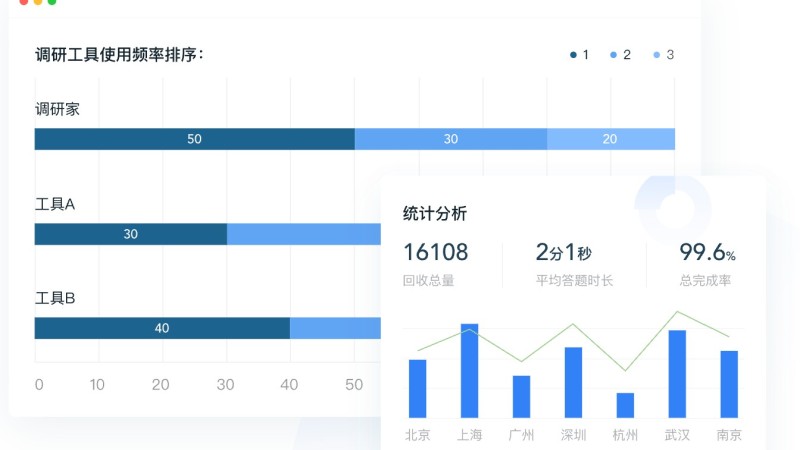Select the 上海 column bar
The width and height of the screenshot is (800, 450).
tap(469, 371)
